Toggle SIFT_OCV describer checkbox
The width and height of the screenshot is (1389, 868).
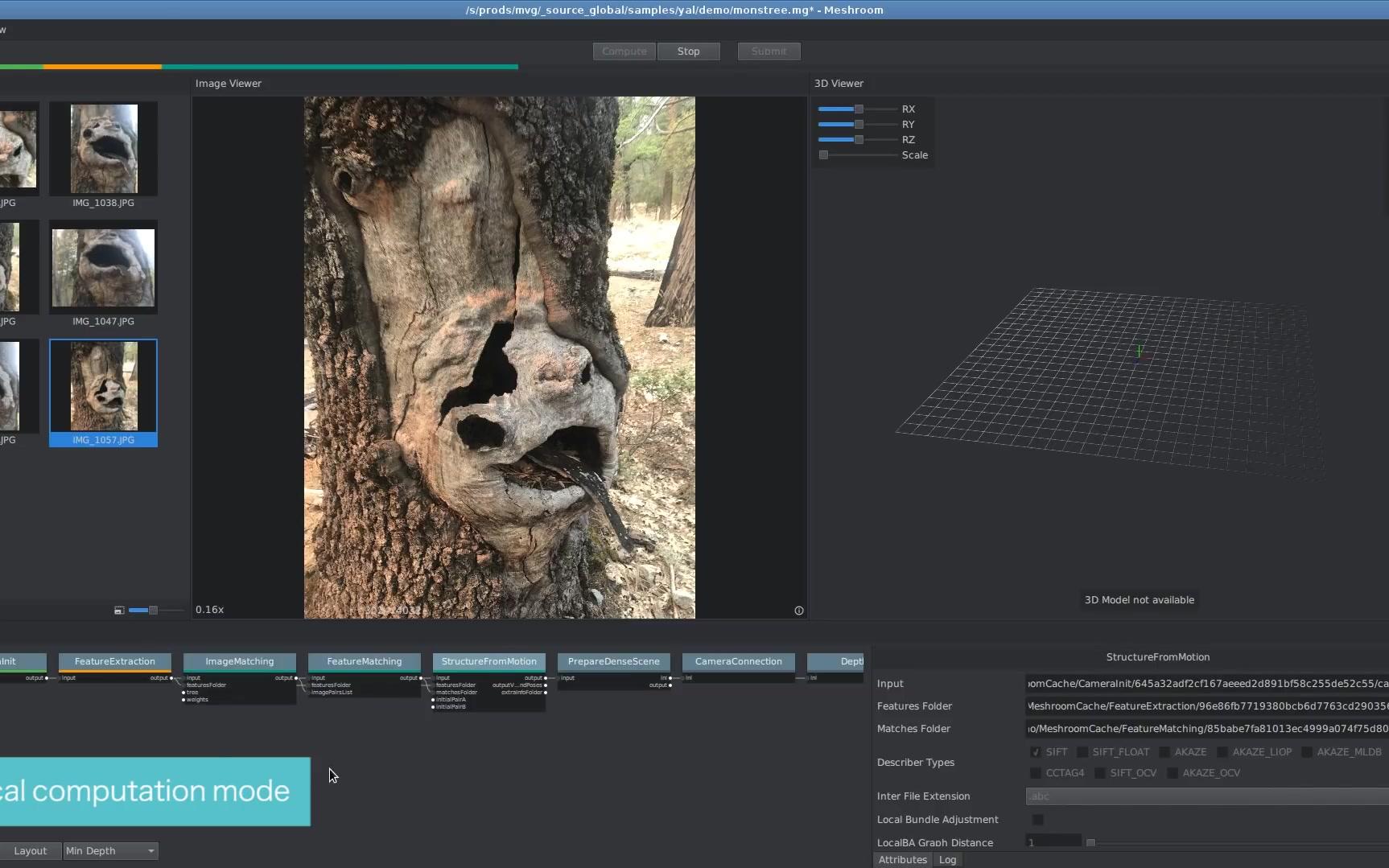point(1100,773)
